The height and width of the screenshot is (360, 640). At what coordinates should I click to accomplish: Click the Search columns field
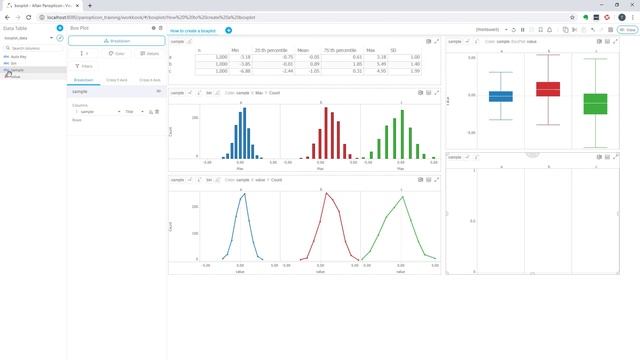point(33,48)
